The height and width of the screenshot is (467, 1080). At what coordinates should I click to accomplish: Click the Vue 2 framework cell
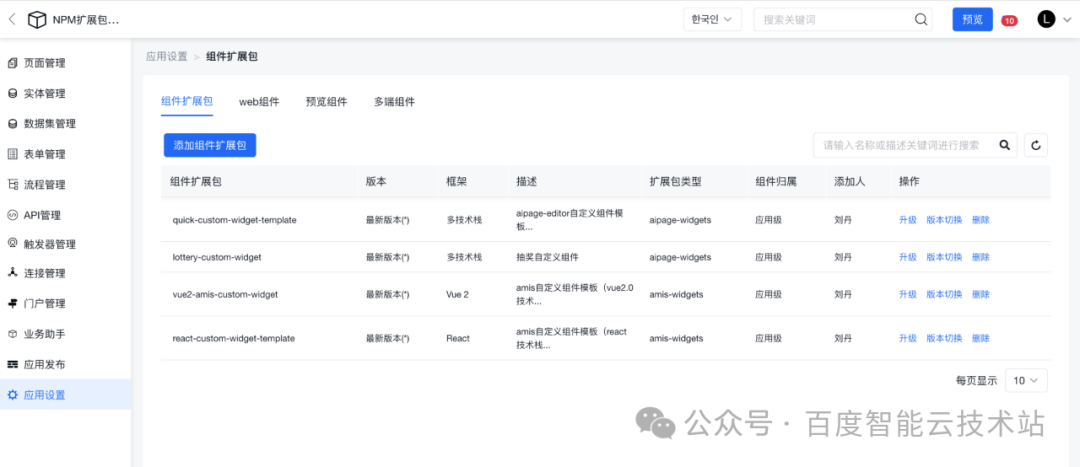click(x=457, y=294)
